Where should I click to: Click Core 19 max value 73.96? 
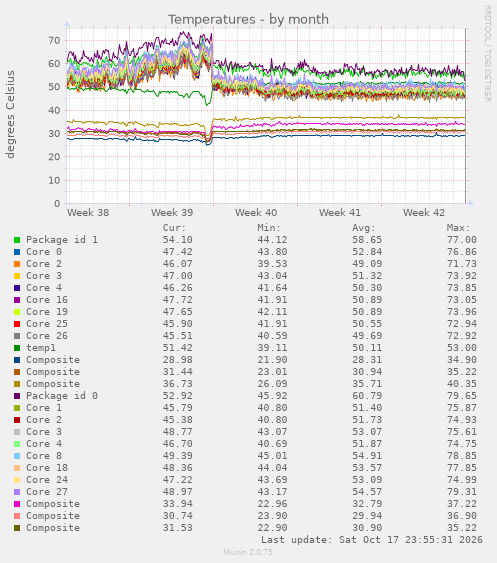pyautogui.click(x=462, y=312)
